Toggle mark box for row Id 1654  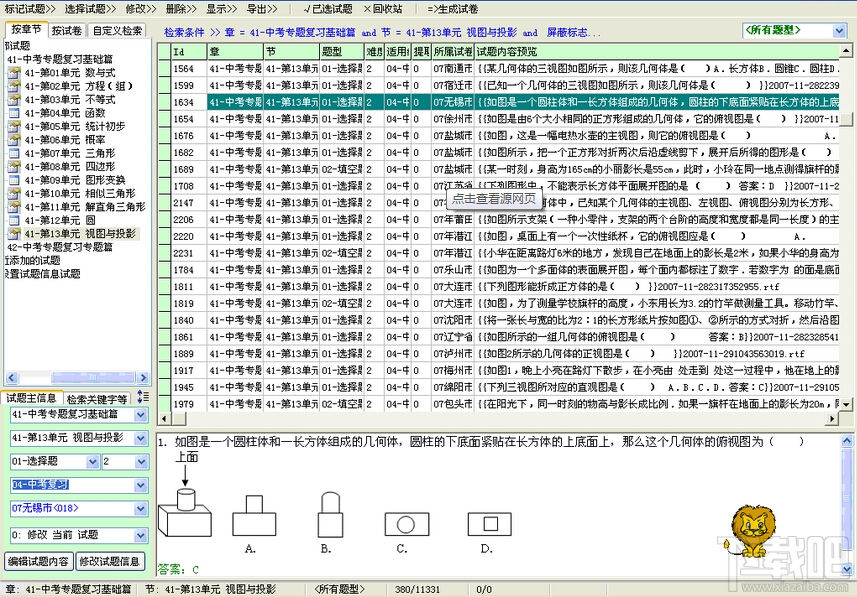pyautogui.click(x=165, y=119)
